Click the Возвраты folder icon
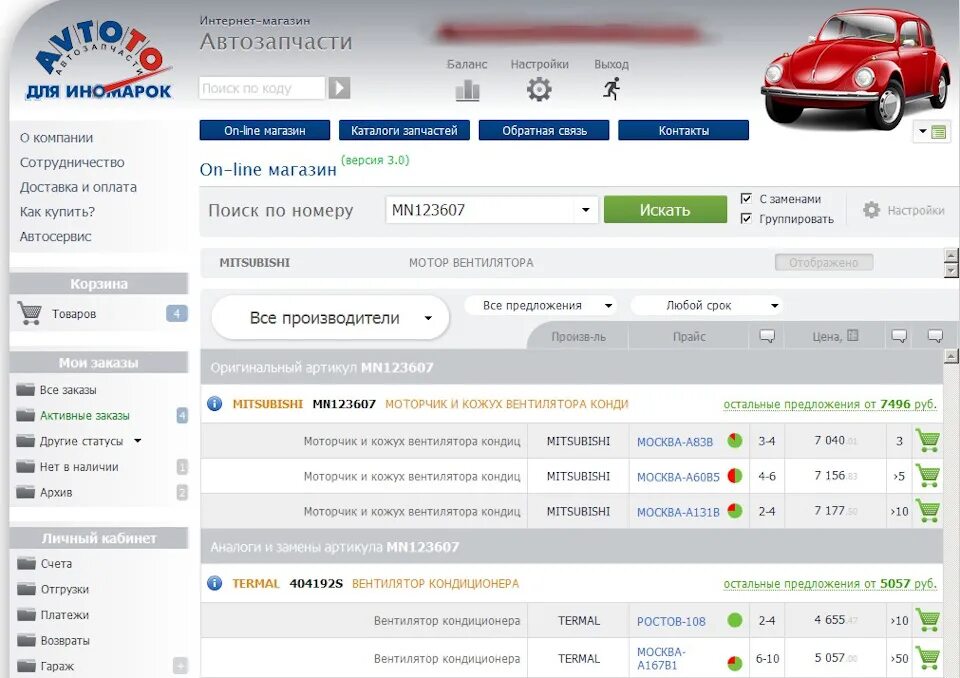This screenshot has height=678, width=960. 26,640
